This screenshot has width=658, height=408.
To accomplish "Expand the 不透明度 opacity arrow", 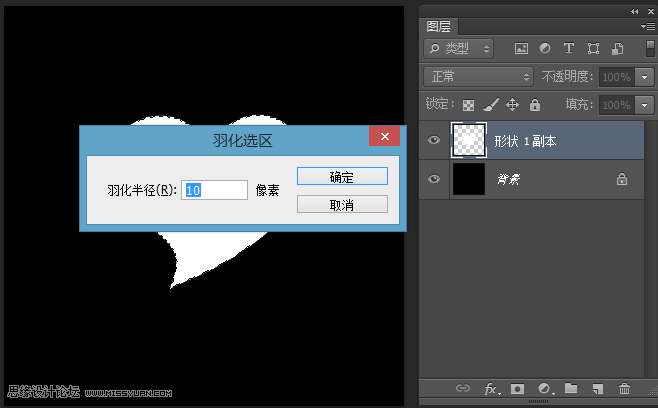I will [645, 77].
